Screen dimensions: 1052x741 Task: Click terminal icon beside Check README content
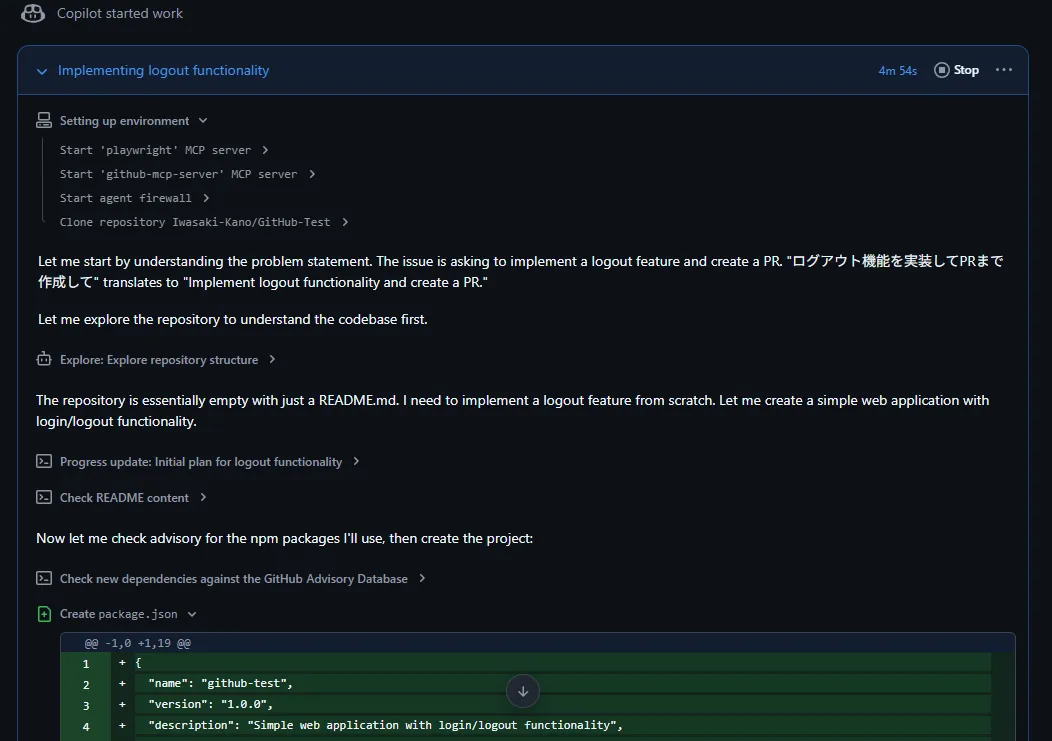(44, 497)
